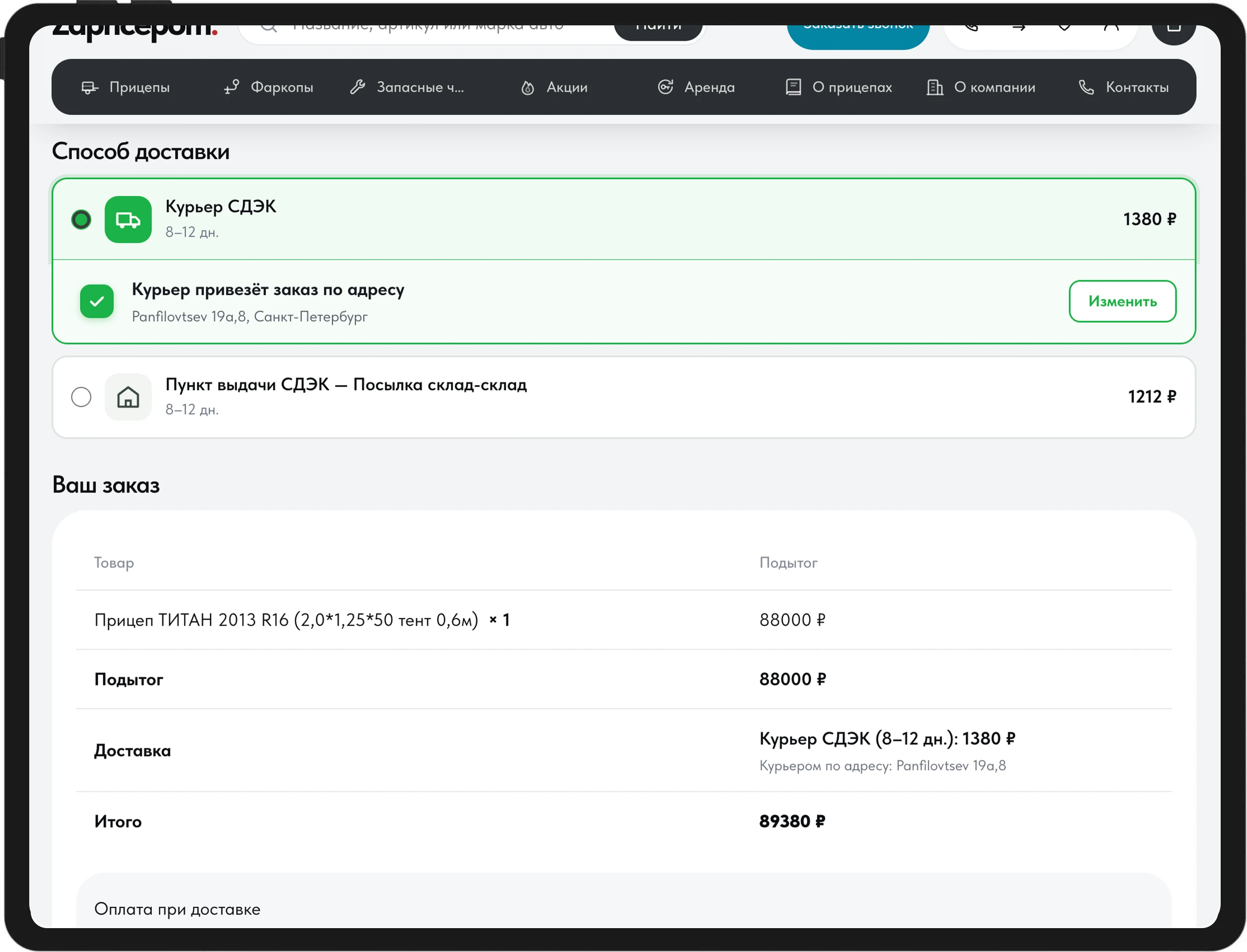Click the Итого total 89380 ₽
Viewport: 1247px width, 952px height.
[x=792, y=821]
